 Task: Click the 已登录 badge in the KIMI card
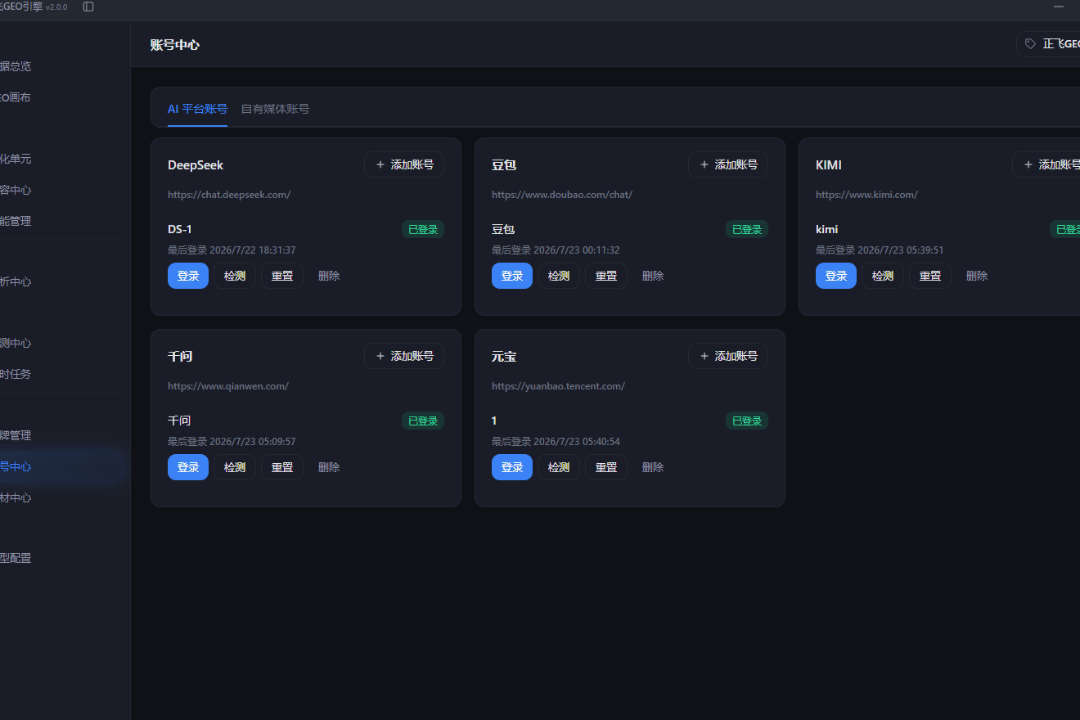point(1065,229)
